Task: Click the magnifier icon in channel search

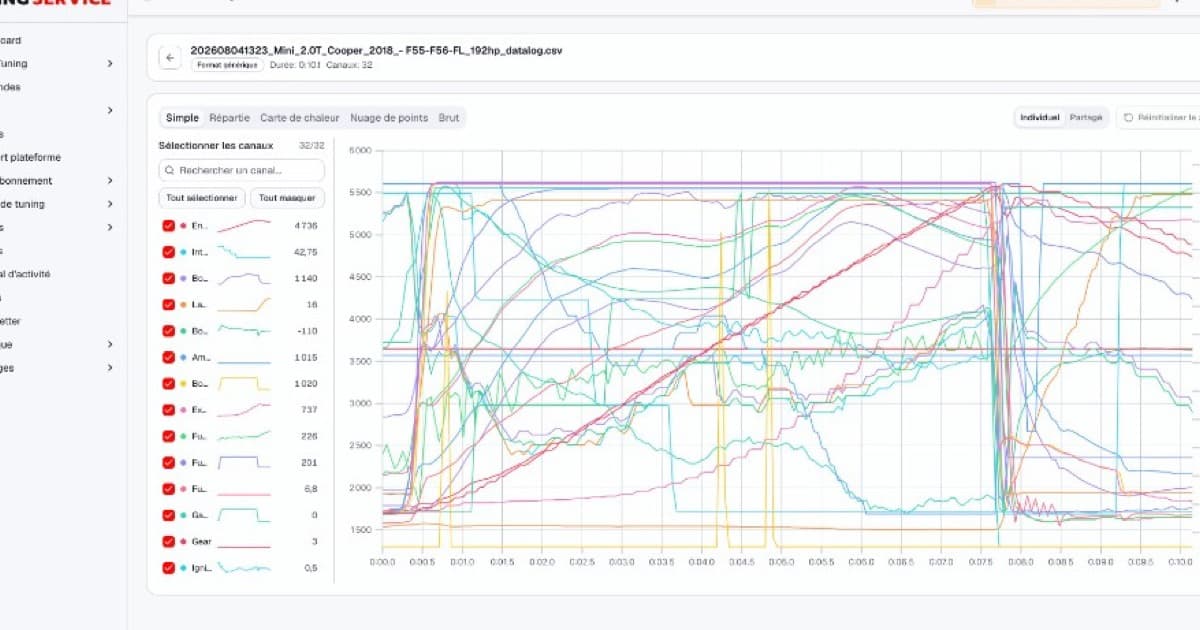Action: click(x=171, y=170)
